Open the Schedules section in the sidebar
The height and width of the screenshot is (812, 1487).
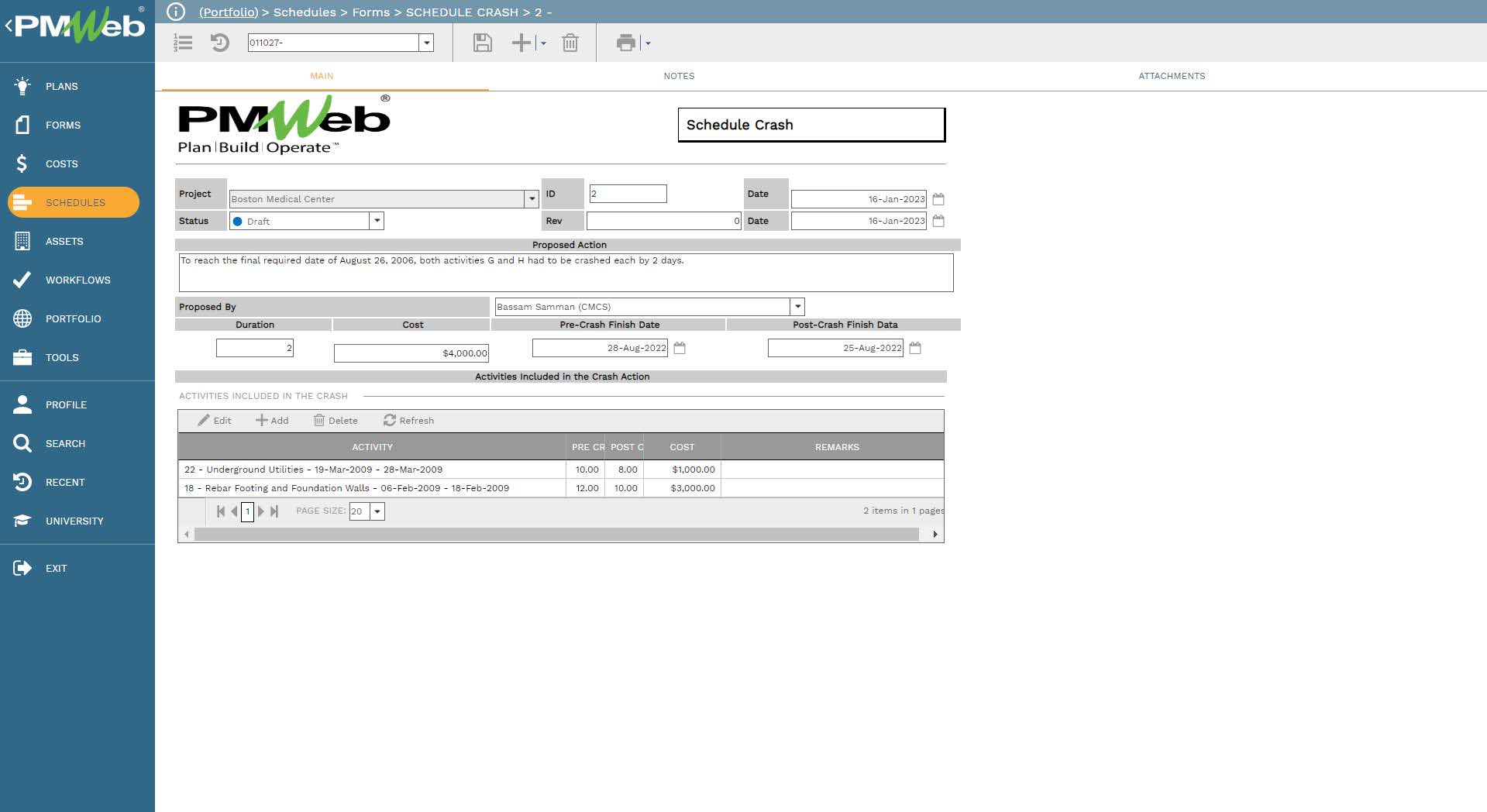[74, 202]
